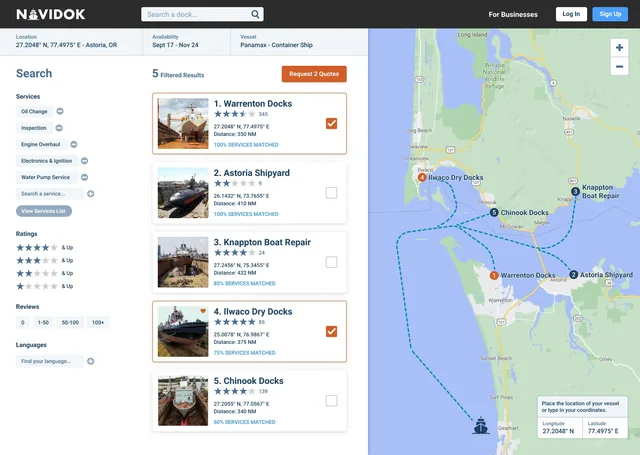Image resolution: width=640 pixels, height=455 pixels.
Task: Check the Knappton Boat Repair checkbox
Action: coord(331,262)
